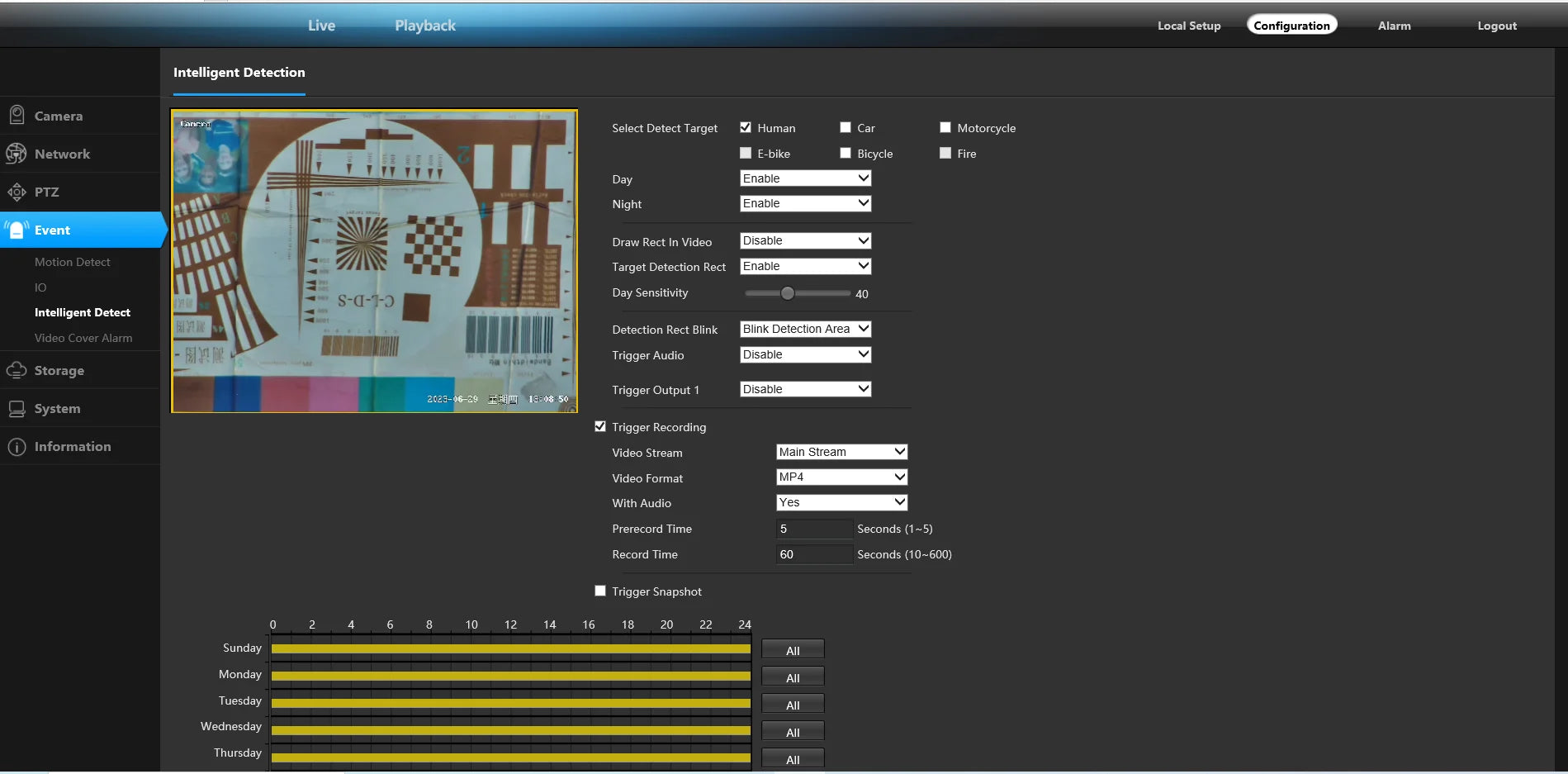Screen dimensions: 1568x774
Task: Enable the Trigger Snapshot checkbox
Action: (x=600, y=591)
